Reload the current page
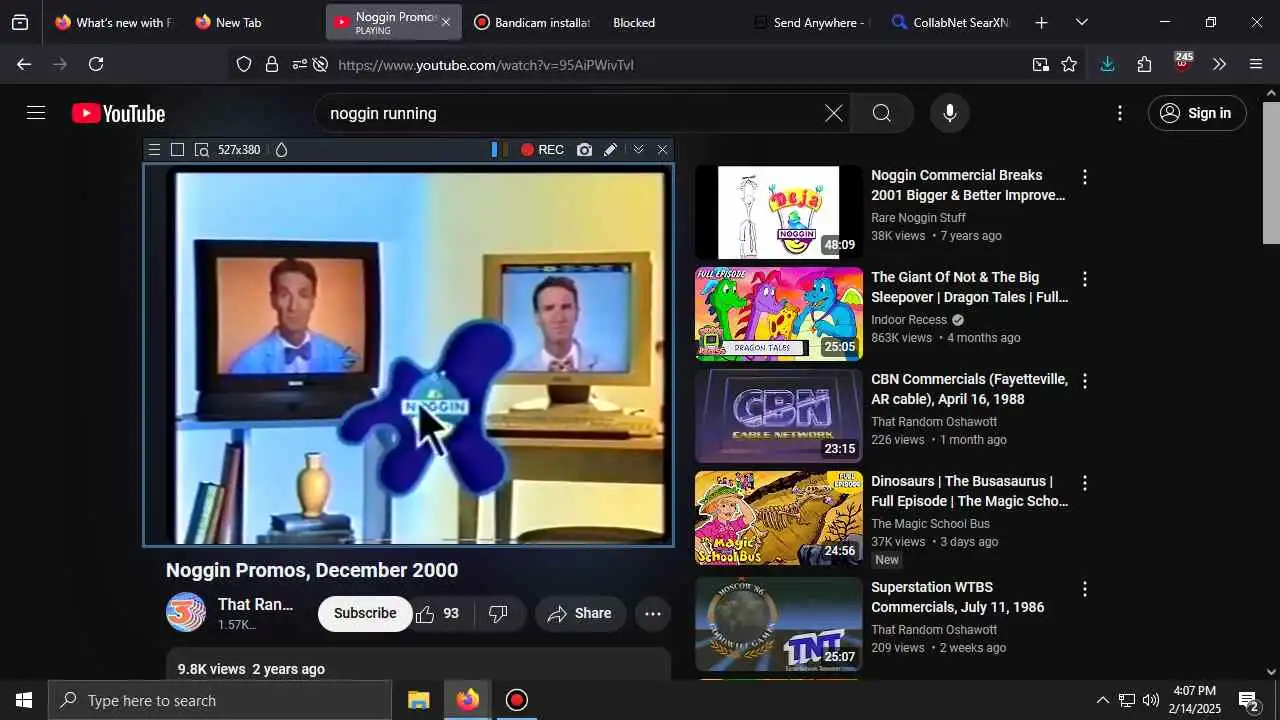 (96, 64)
